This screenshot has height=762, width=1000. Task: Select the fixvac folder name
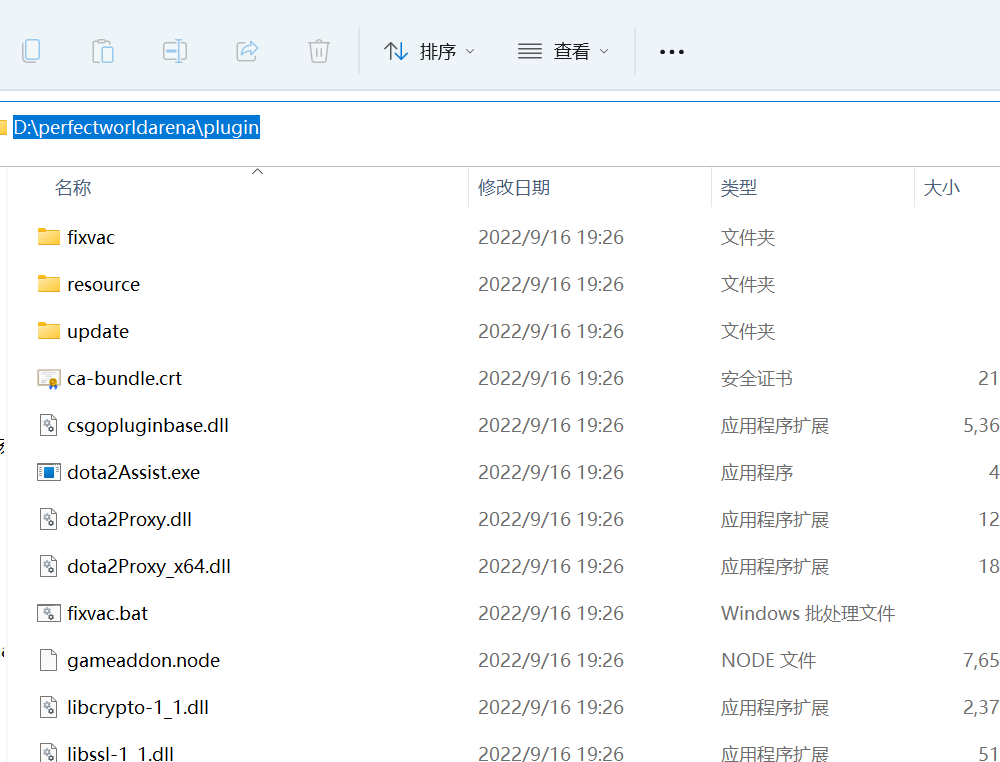(x=91, y=237)
